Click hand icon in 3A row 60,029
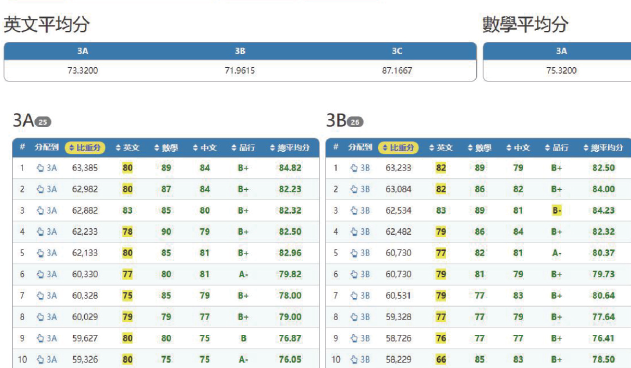This screenshot has width=631, height=368. click(x=40, y=317)
